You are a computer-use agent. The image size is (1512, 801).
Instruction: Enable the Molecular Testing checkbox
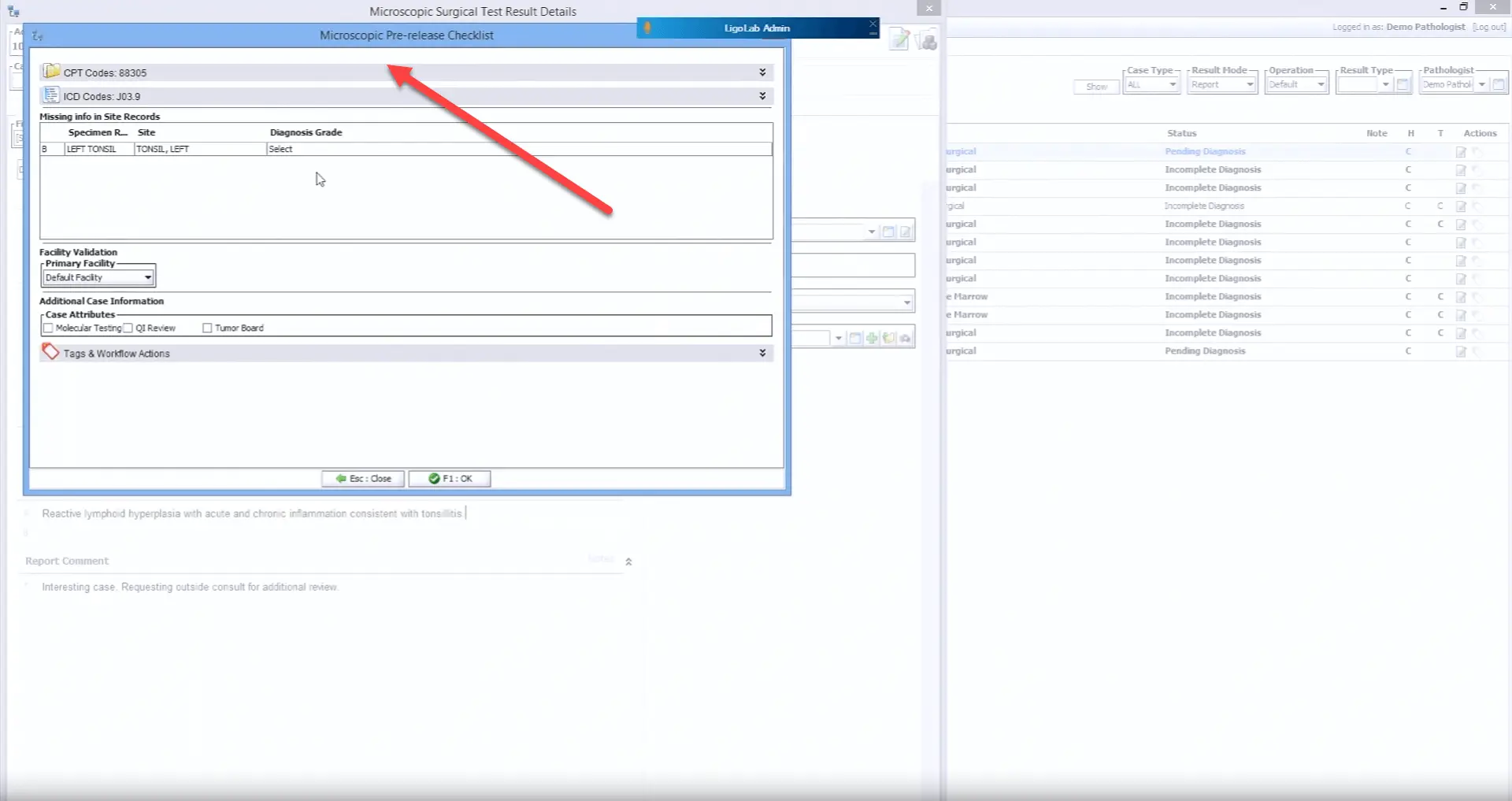pyautogui.click(x=50, y=328)
